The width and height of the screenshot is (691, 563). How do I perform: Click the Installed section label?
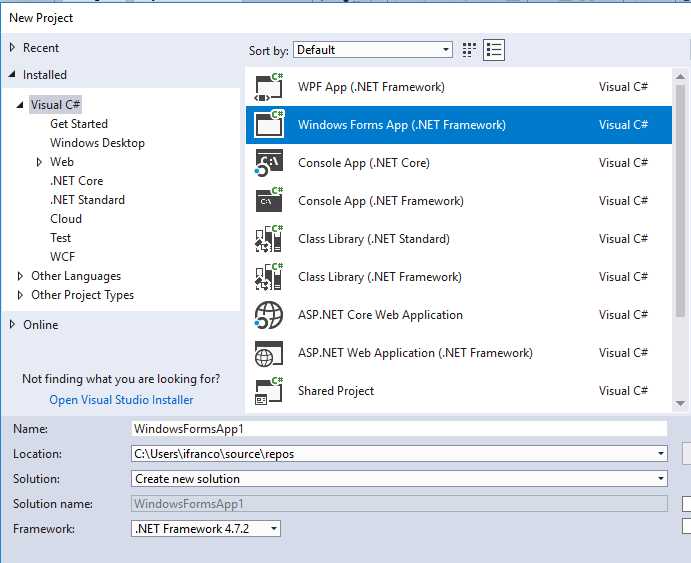click(x=45, y=75)
